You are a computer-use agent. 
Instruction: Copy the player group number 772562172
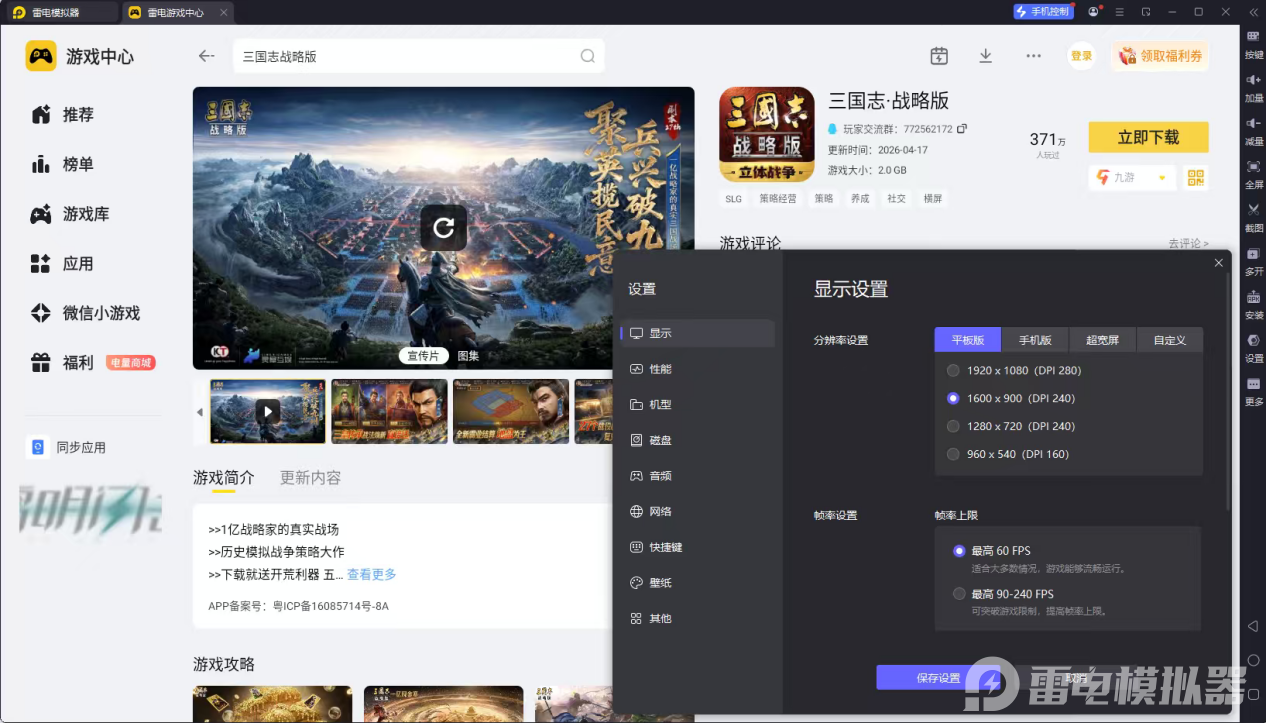point(962,129)
